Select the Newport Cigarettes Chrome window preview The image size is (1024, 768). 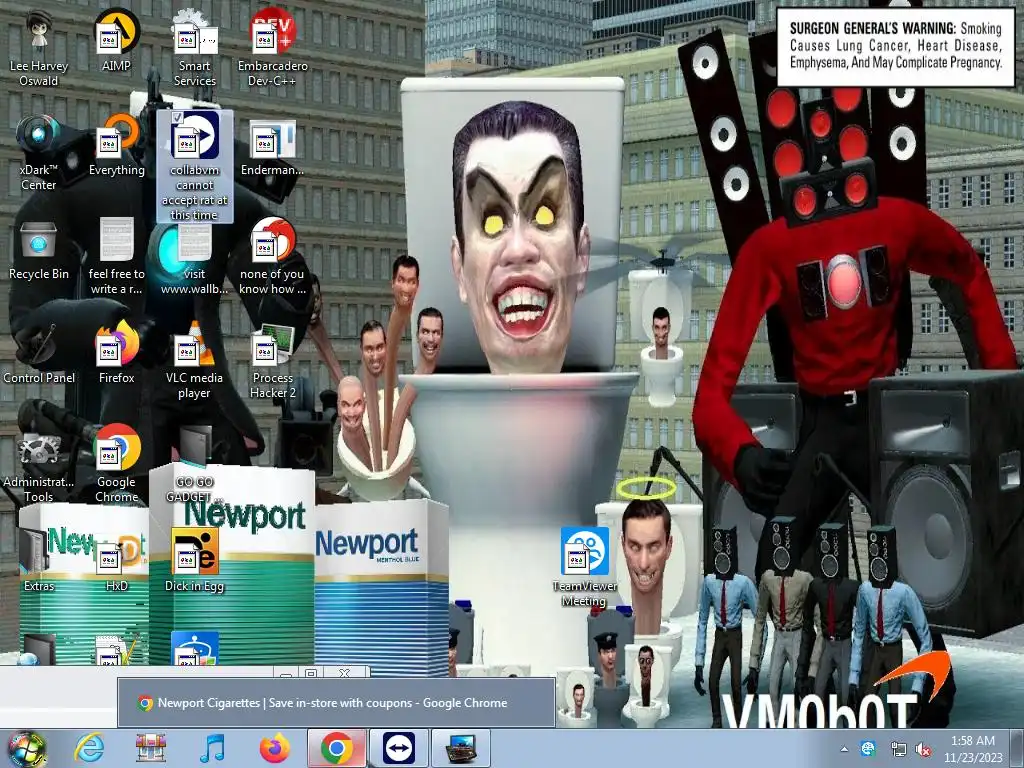coord(336,703)
